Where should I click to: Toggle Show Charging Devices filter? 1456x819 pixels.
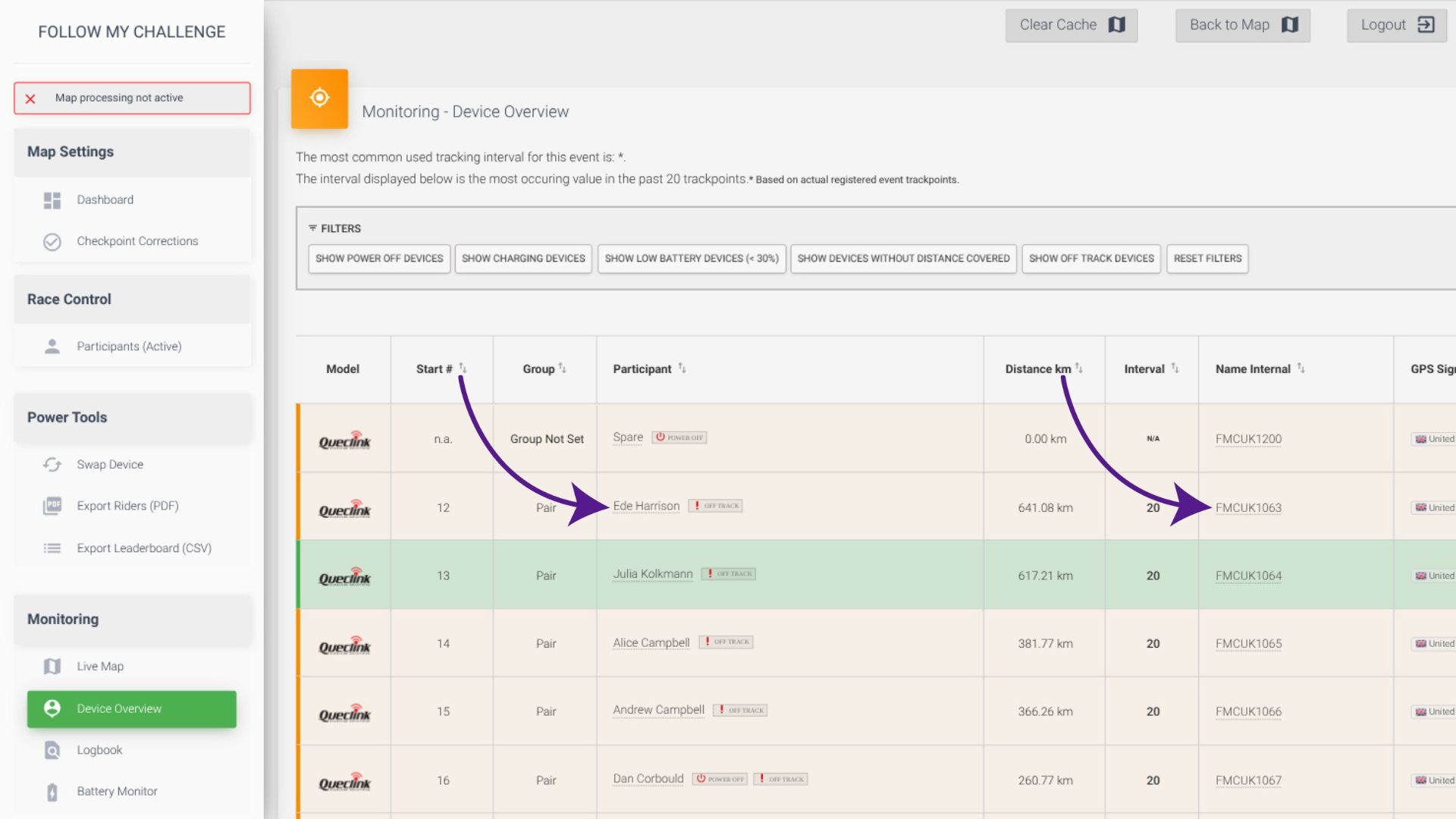(x=523, y=259)
